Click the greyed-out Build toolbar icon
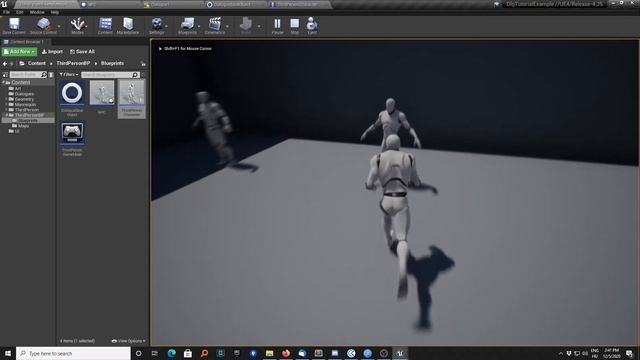This screenshot has height=360, width=640. click(x=246, y=26)
